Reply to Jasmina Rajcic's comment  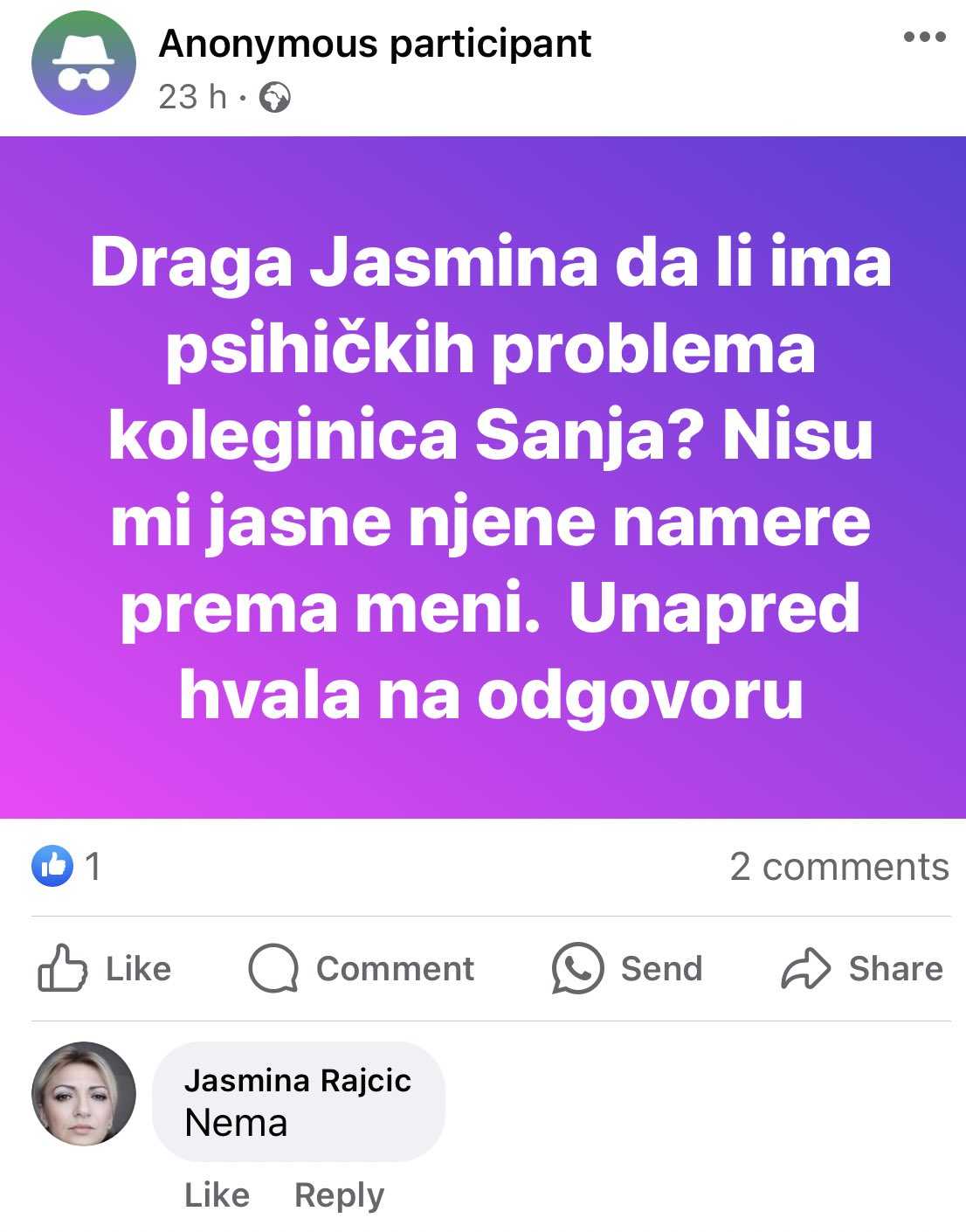[x=339, y=1195]
